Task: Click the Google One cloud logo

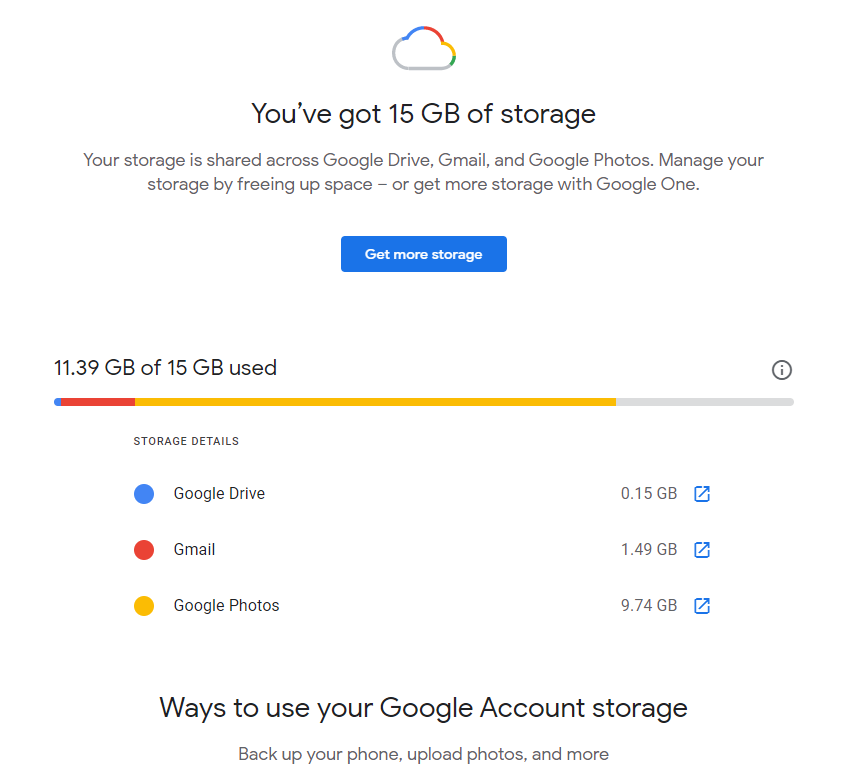Action: (x=424, y=48)
